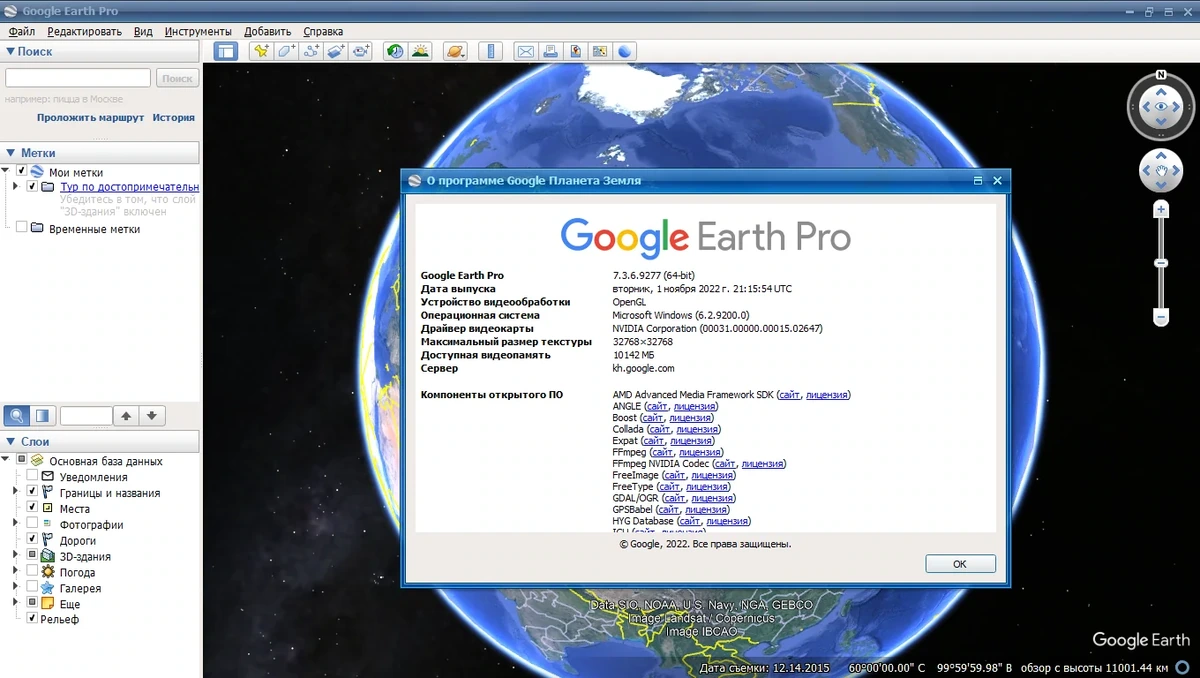Open the FFmpeg лицензия link
The height and width of the screenshot is (678, 1200).
click(x=700, y=452)
